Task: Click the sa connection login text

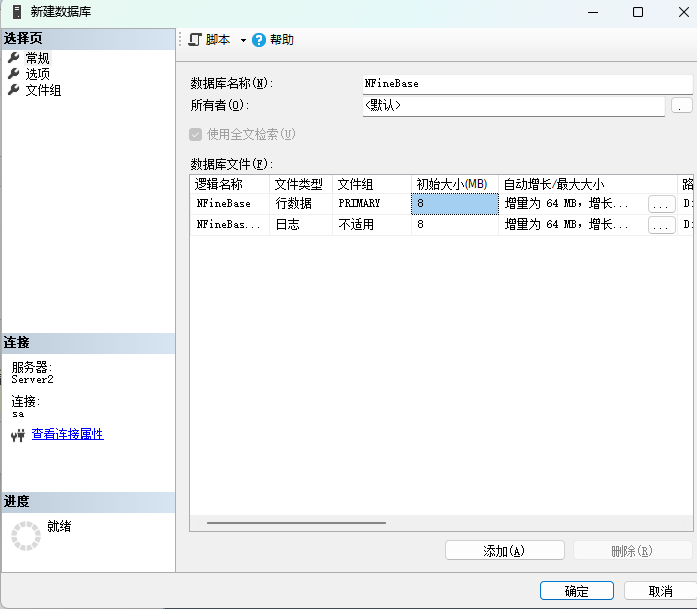Action: coord(18,414)
